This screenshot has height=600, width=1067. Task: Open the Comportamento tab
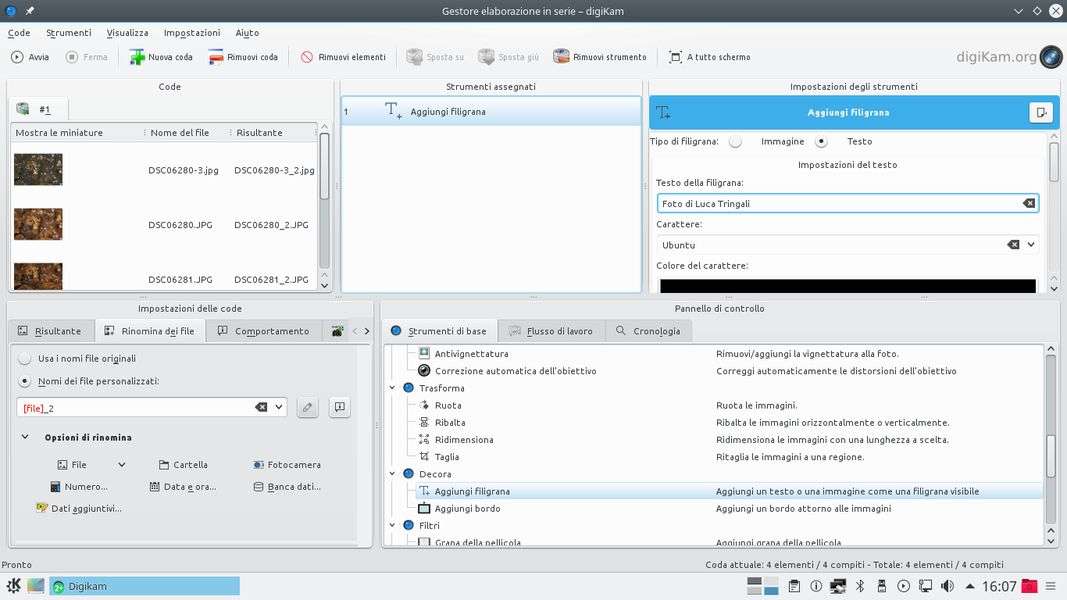263,331
